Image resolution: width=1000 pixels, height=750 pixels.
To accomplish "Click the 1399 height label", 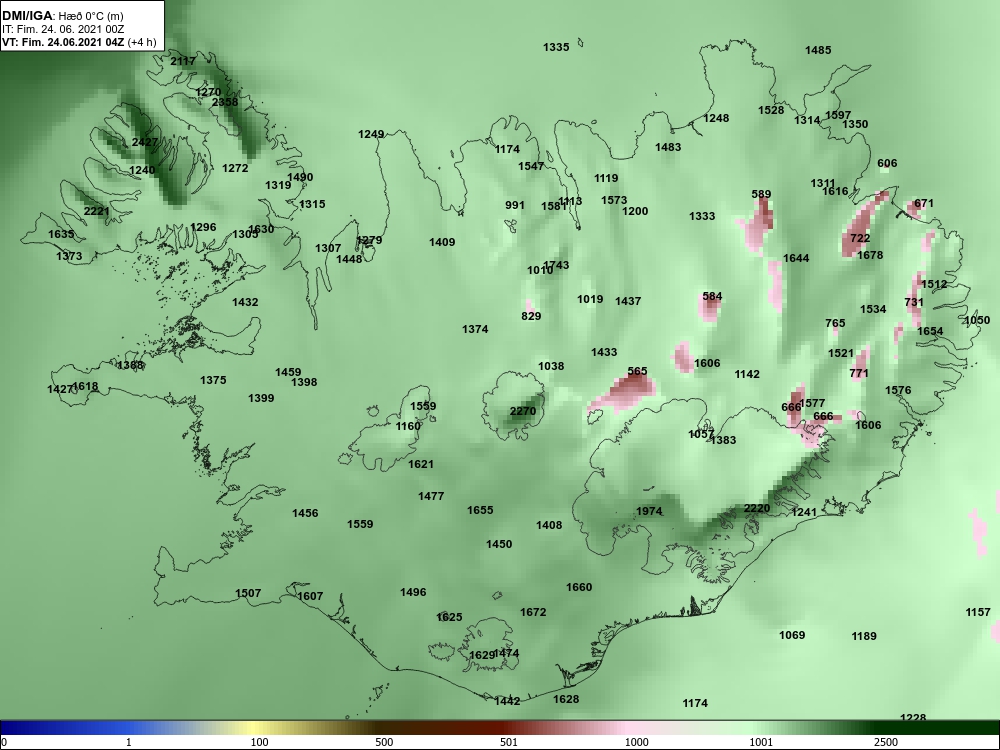I will click(261, 398).
